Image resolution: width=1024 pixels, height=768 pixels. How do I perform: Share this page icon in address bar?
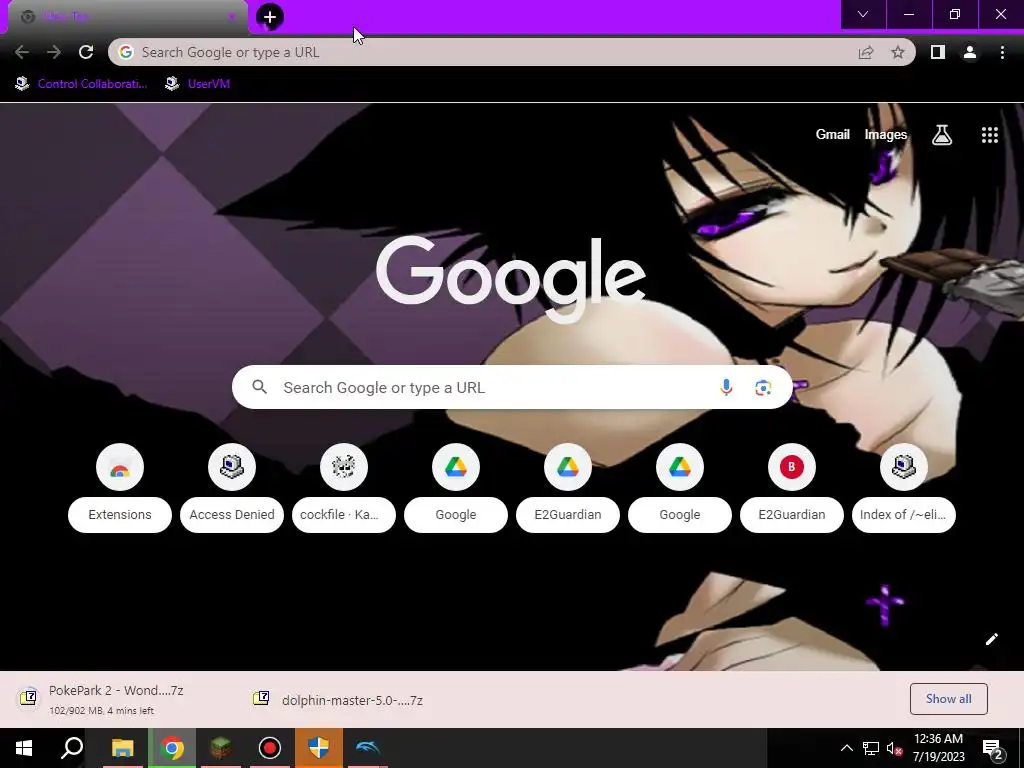point(866,52)
